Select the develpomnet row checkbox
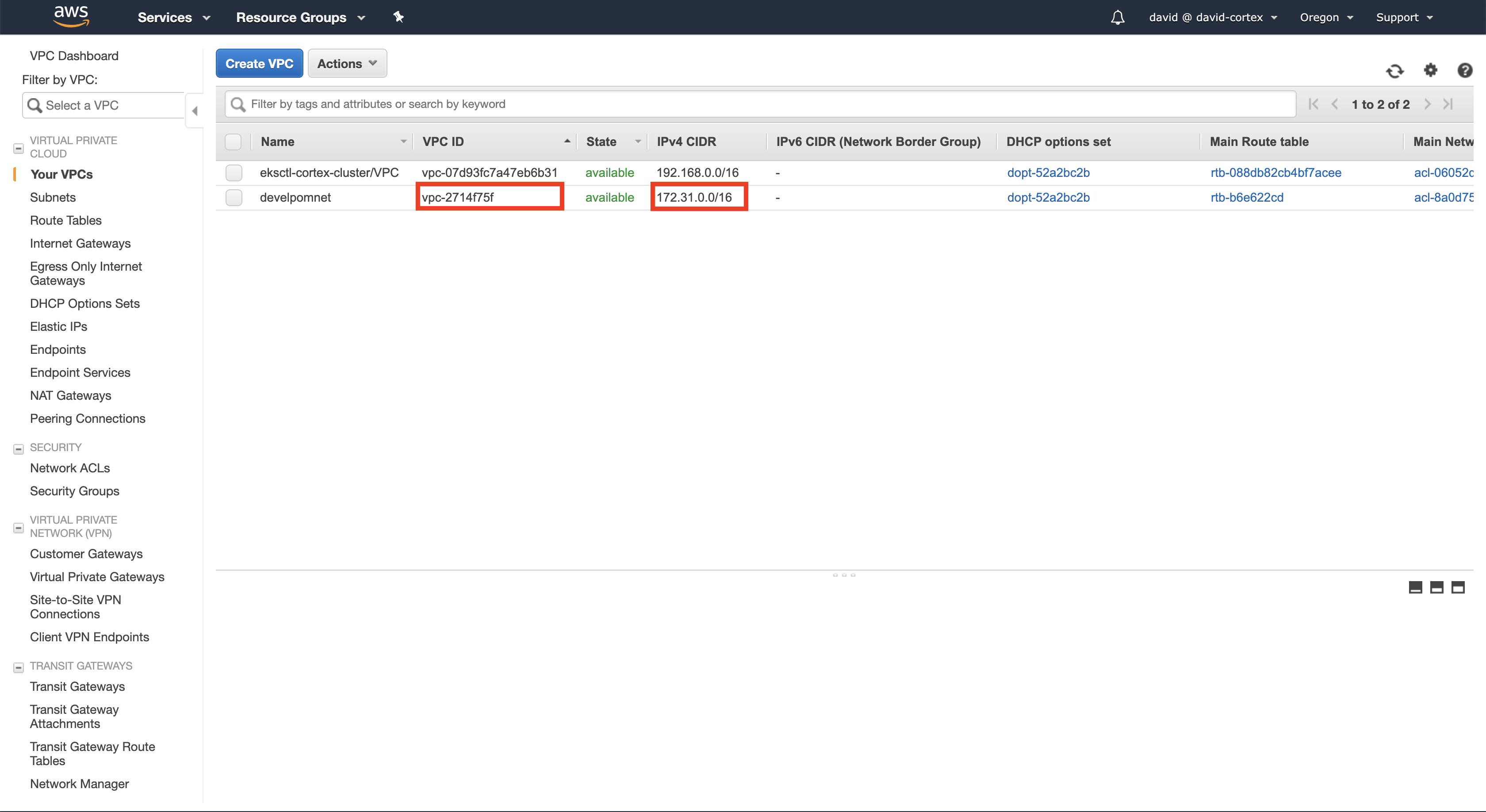Screen dimensions: 1486x812 (x=234, y=197)
